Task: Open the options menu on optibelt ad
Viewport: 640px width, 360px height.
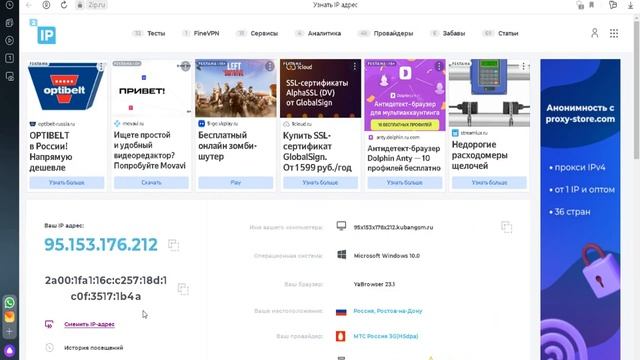Action: (x=101, y=67)
